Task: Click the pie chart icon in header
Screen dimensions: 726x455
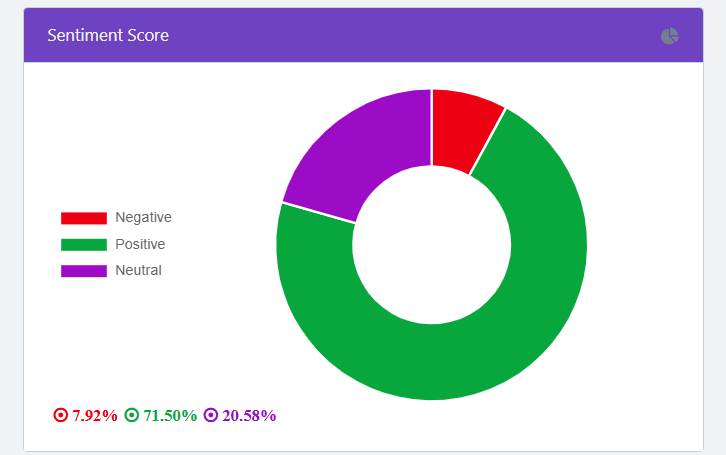Action: 670,36
